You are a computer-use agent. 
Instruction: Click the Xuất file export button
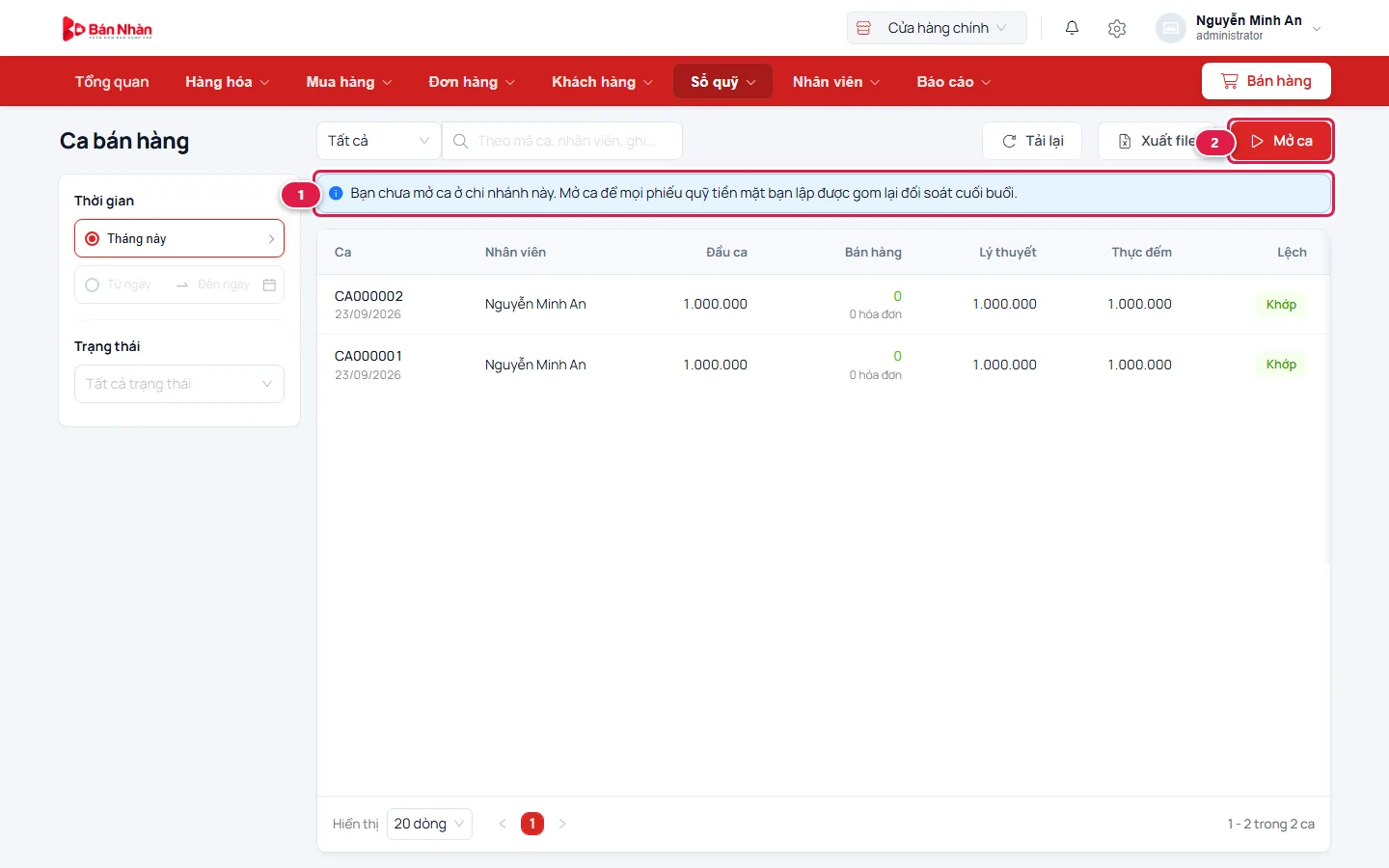click(1157, 141)
